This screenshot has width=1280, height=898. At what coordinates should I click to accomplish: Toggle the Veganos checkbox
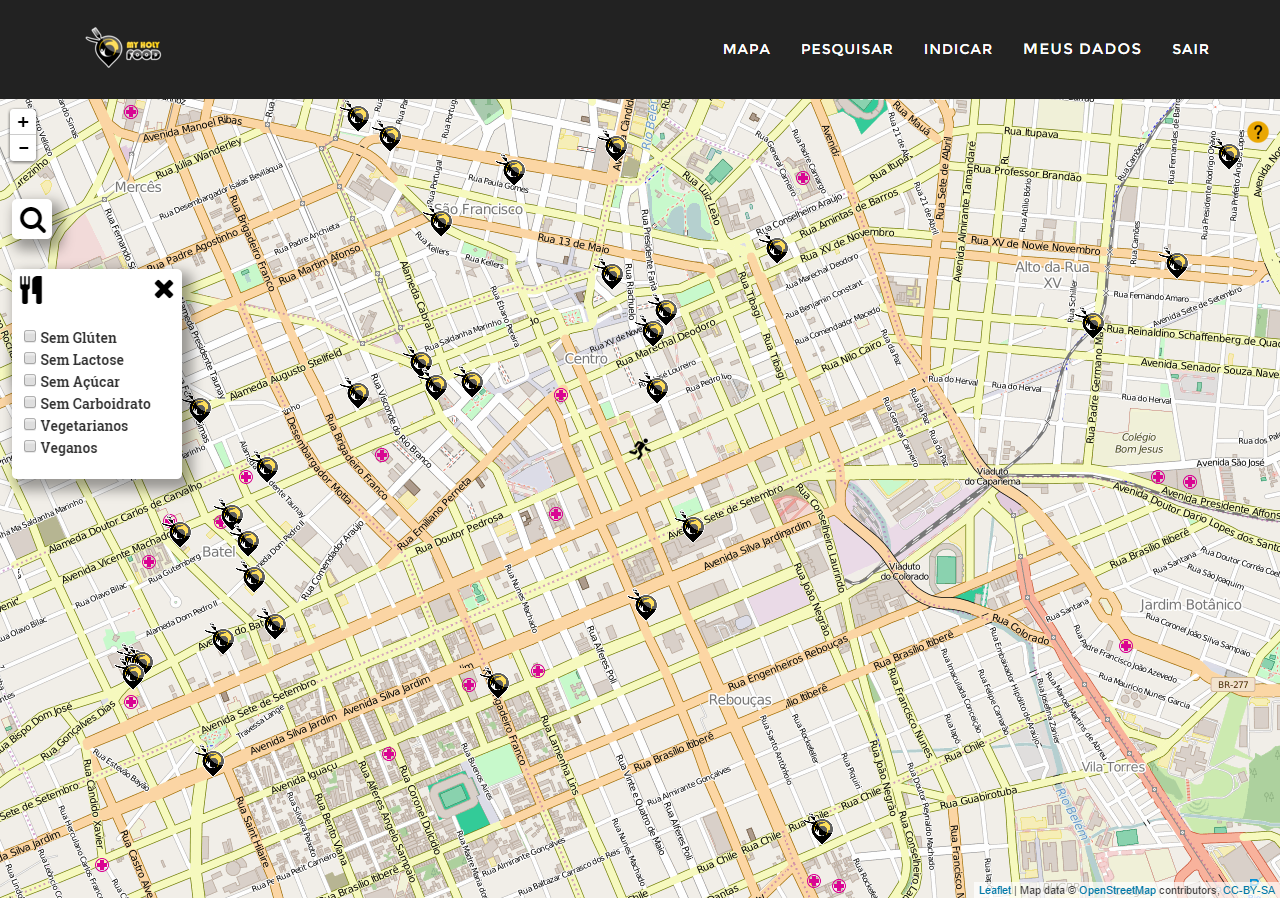point(30,447)
